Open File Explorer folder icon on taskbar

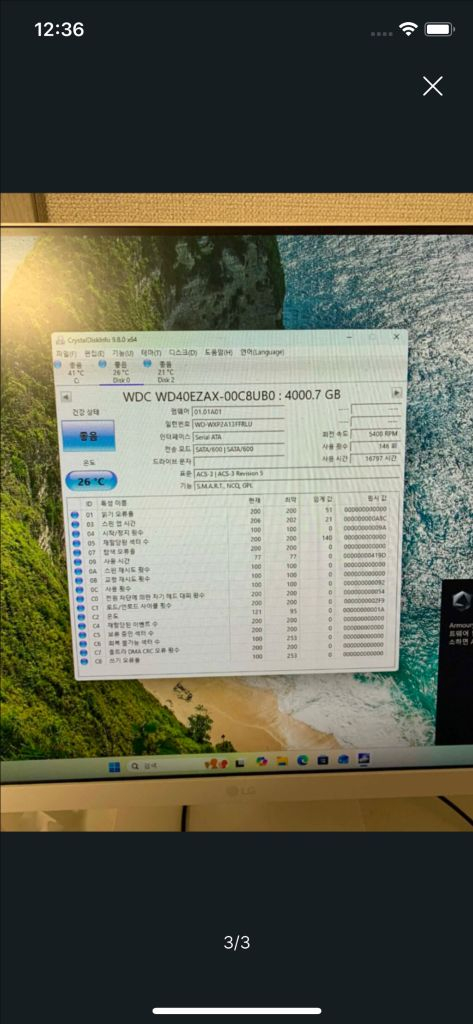tap(282, 761)
